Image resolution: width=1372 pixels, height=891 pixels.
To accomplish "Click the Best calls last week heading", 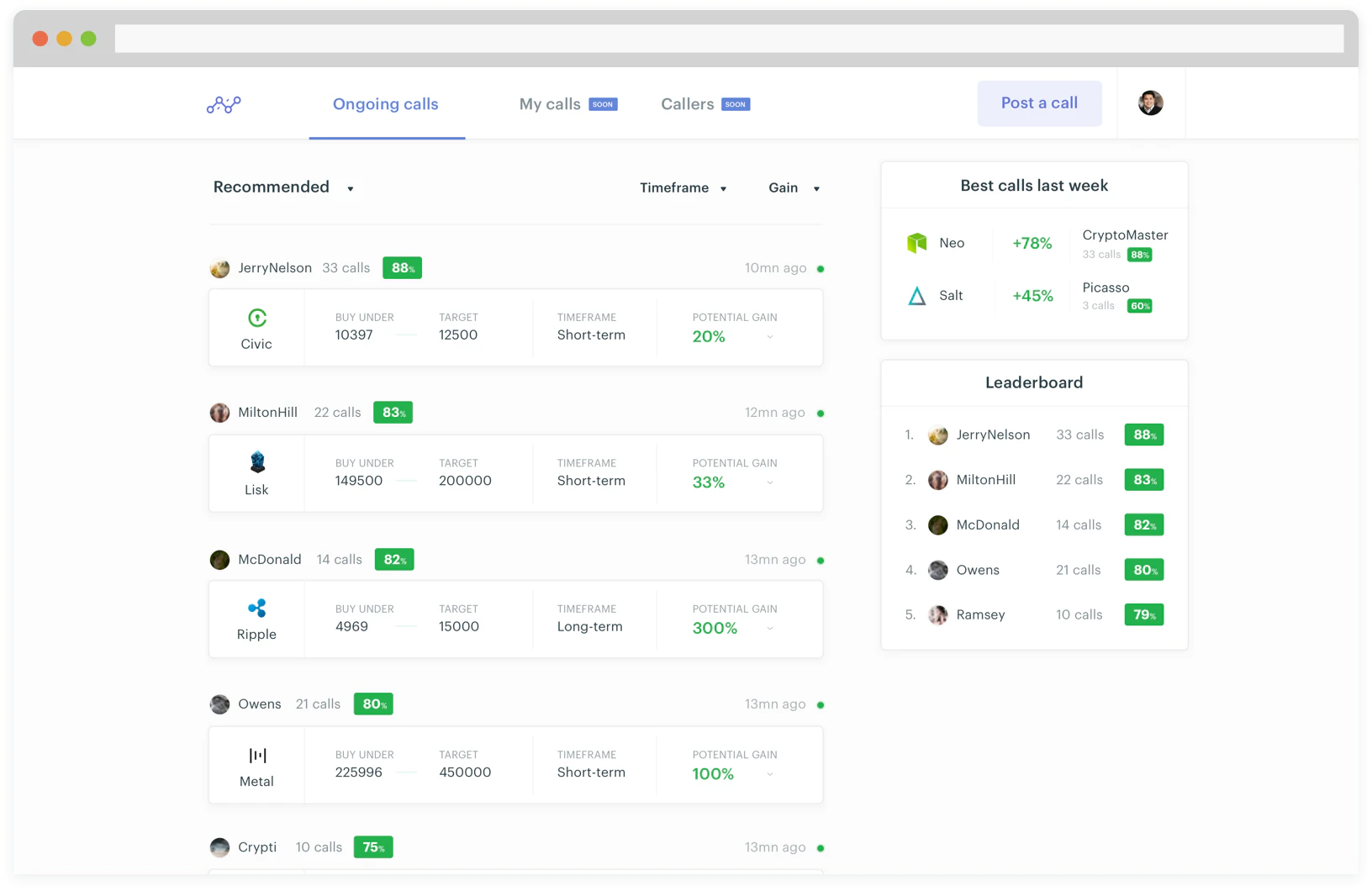I will 1034,186.
